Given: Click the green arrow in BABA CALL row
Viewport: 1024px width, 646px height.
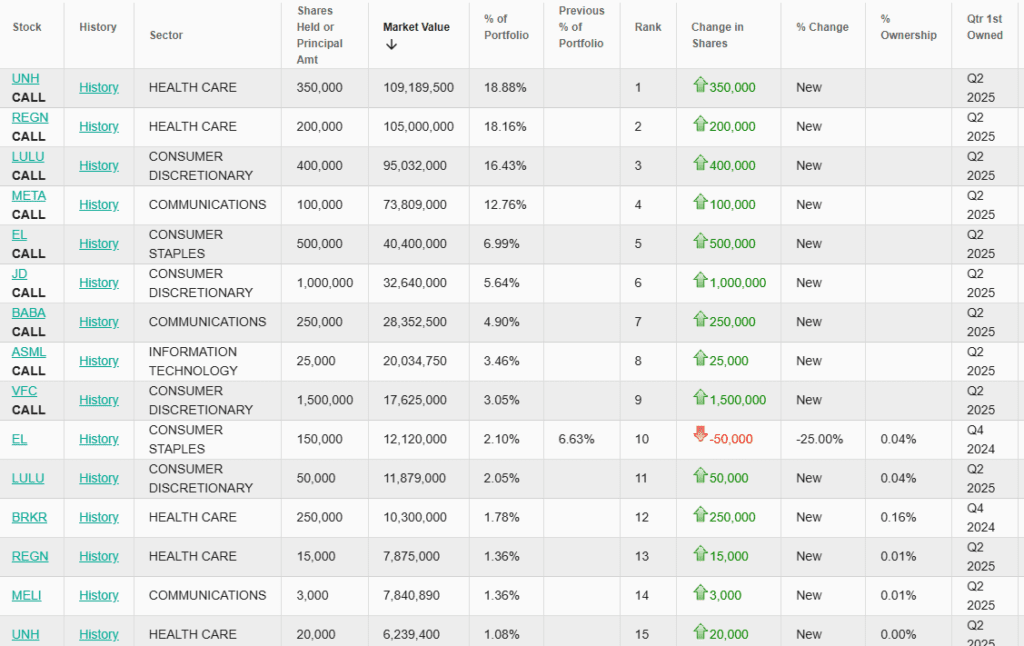Looking at the screenshot, I should coord(700,319).
